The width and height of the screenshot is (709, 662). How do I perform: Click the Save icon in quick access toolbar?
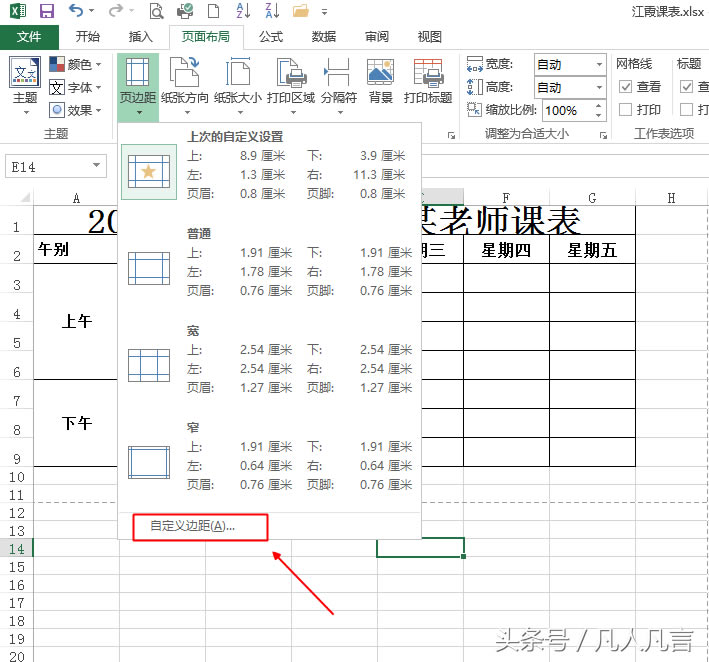tap(46, 12)
